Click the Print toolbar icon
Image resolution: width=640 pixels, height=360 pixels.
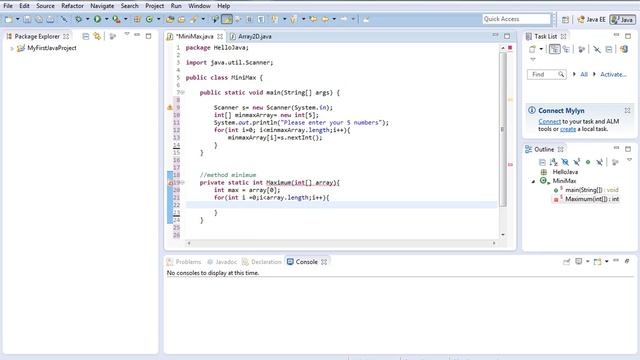pos(50,19)
